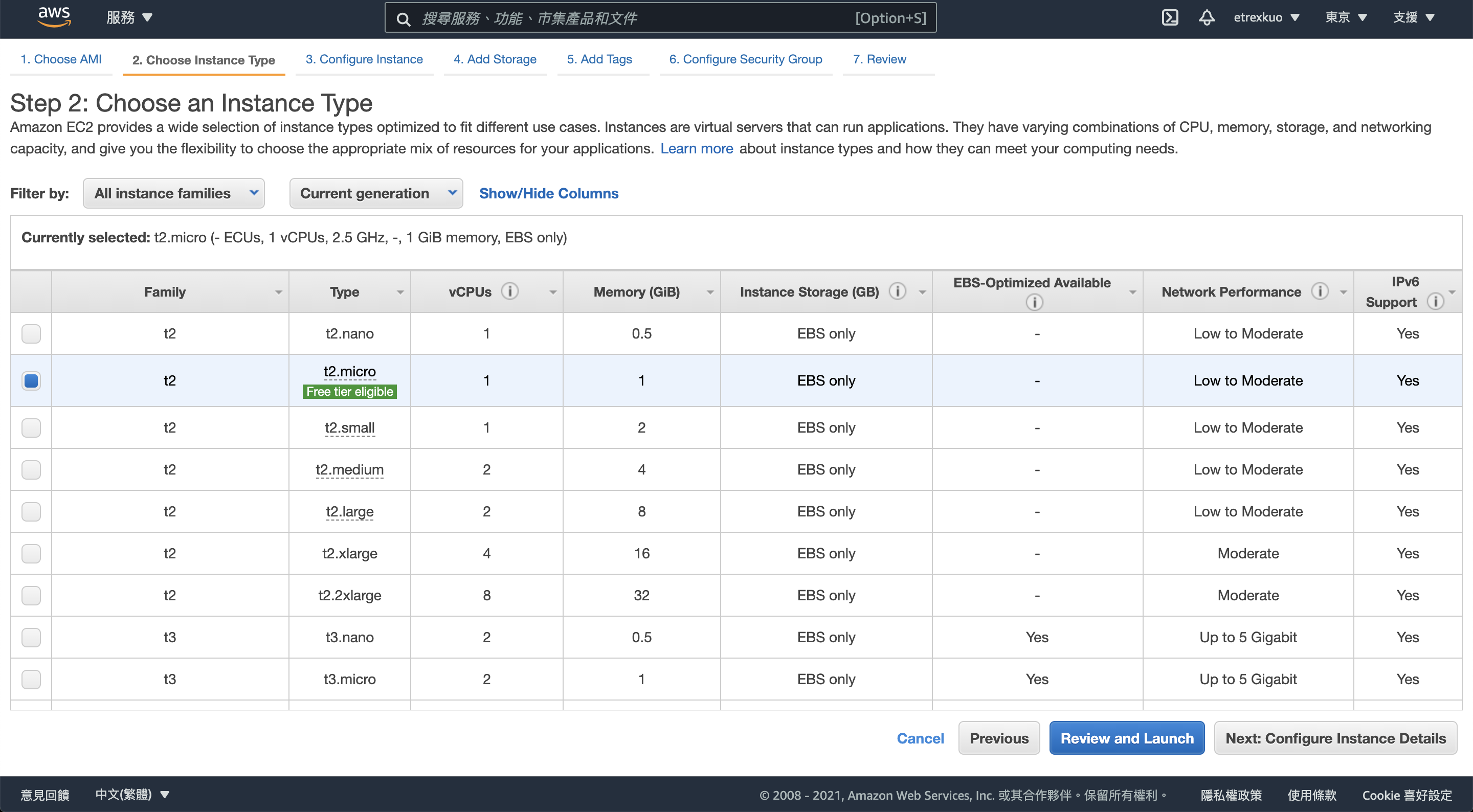Image resolution: width=1473 pixels, height=812 pixels.
Task: Open the Current generation filter dropdown
Action: tap(376, 193)
